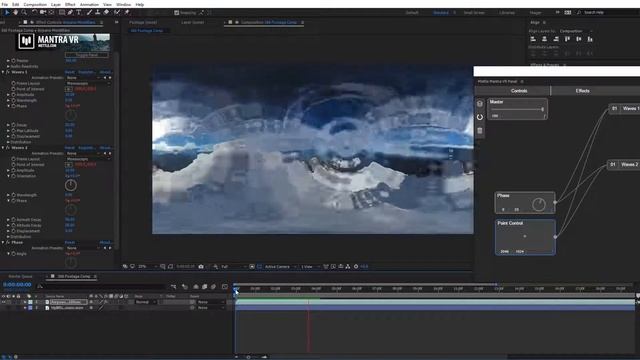640x360 pixels.
Task: Select the Selection arrow tool
Action: (x=7, y=13)
